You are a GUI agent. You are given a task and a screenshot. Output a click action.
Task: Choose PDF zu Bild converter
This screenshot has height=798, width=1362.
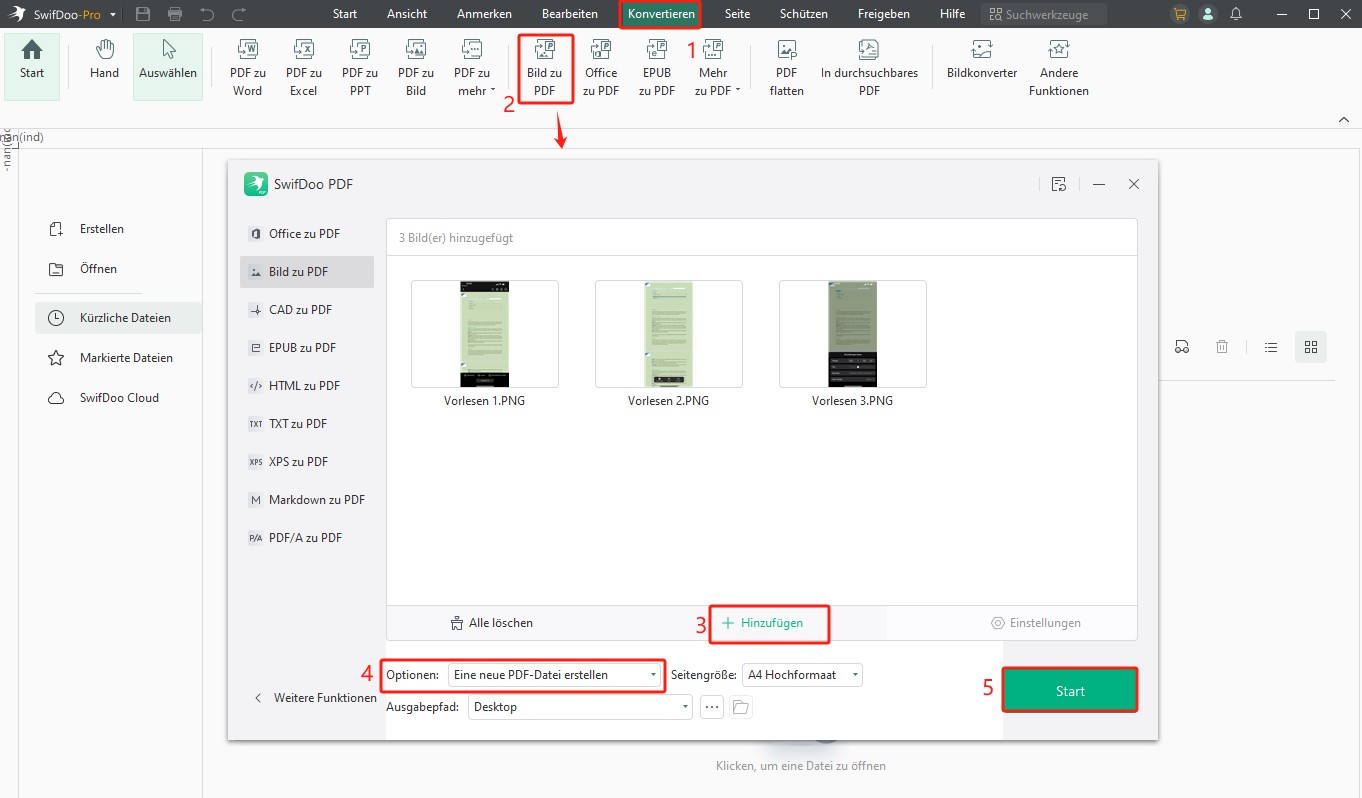(416, 68)
